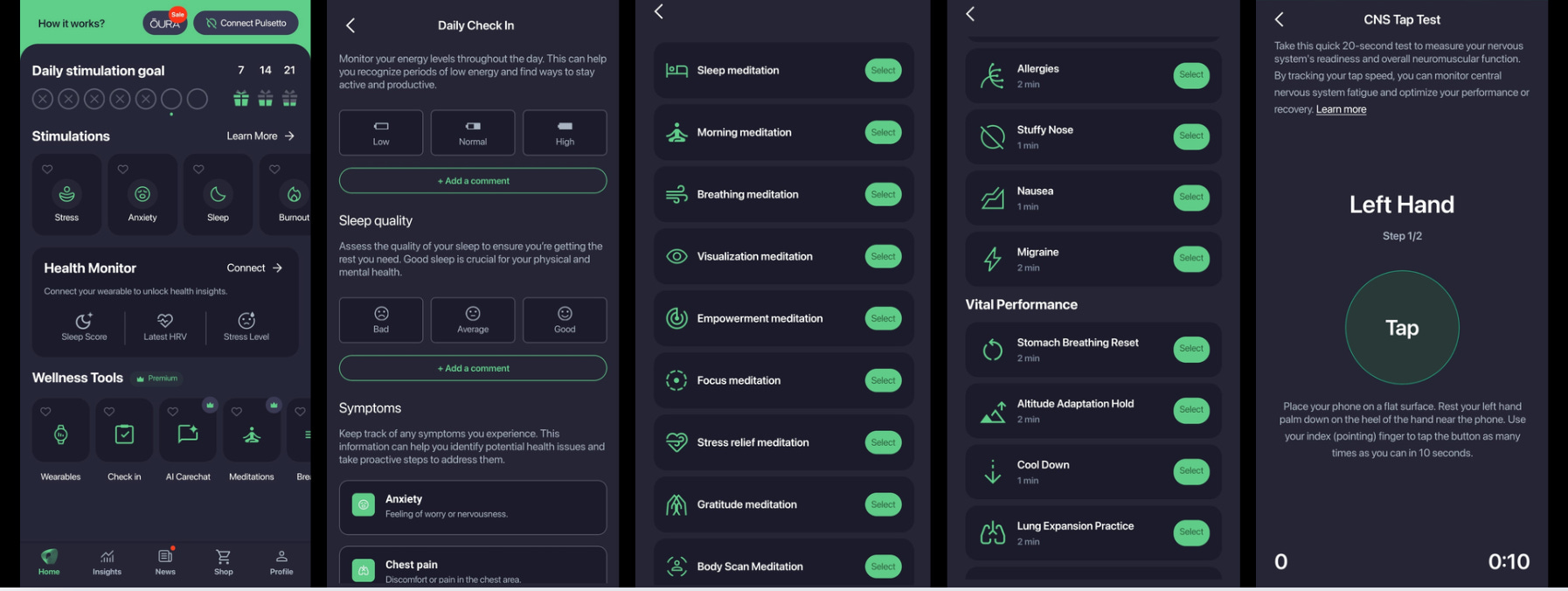Tap the Body Scan Meditation icon
1568x591 pixels.
[x=676, y=567]
